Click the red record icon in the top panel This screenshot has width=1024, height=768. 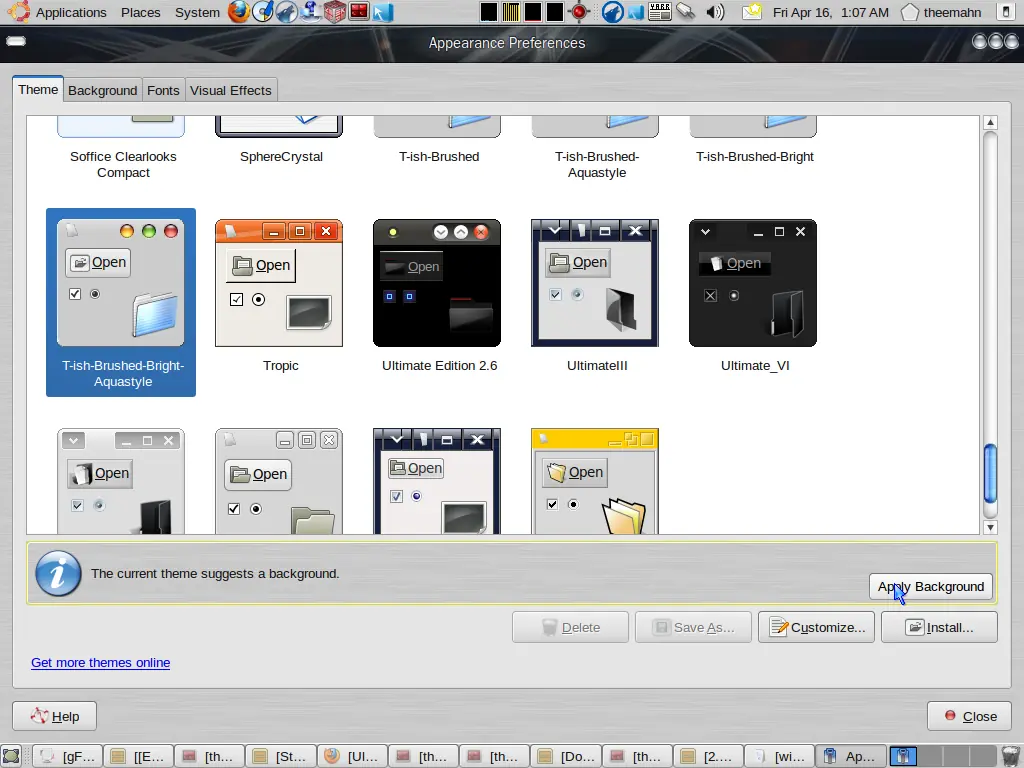tap(579, 12)
